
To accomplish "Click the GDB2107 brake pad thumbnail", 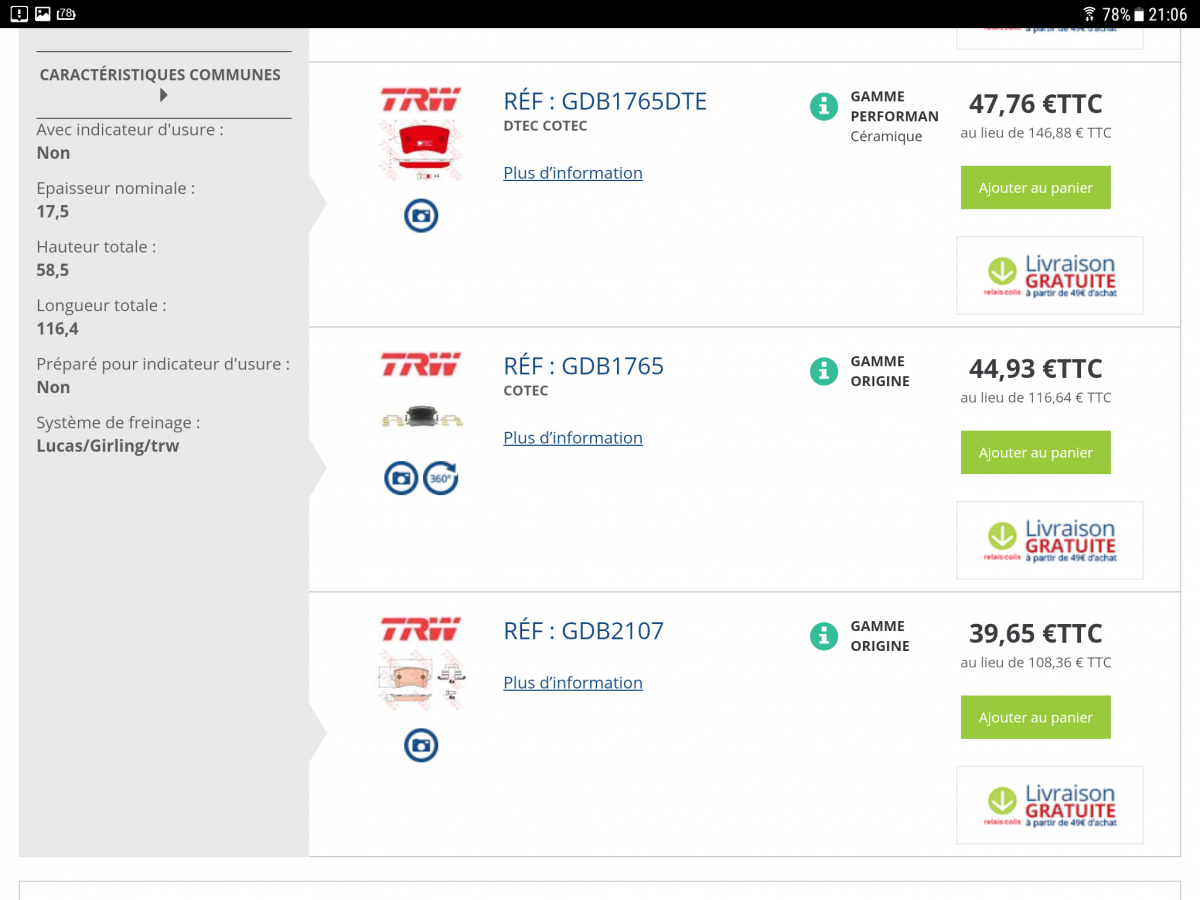I will (421, 680).
